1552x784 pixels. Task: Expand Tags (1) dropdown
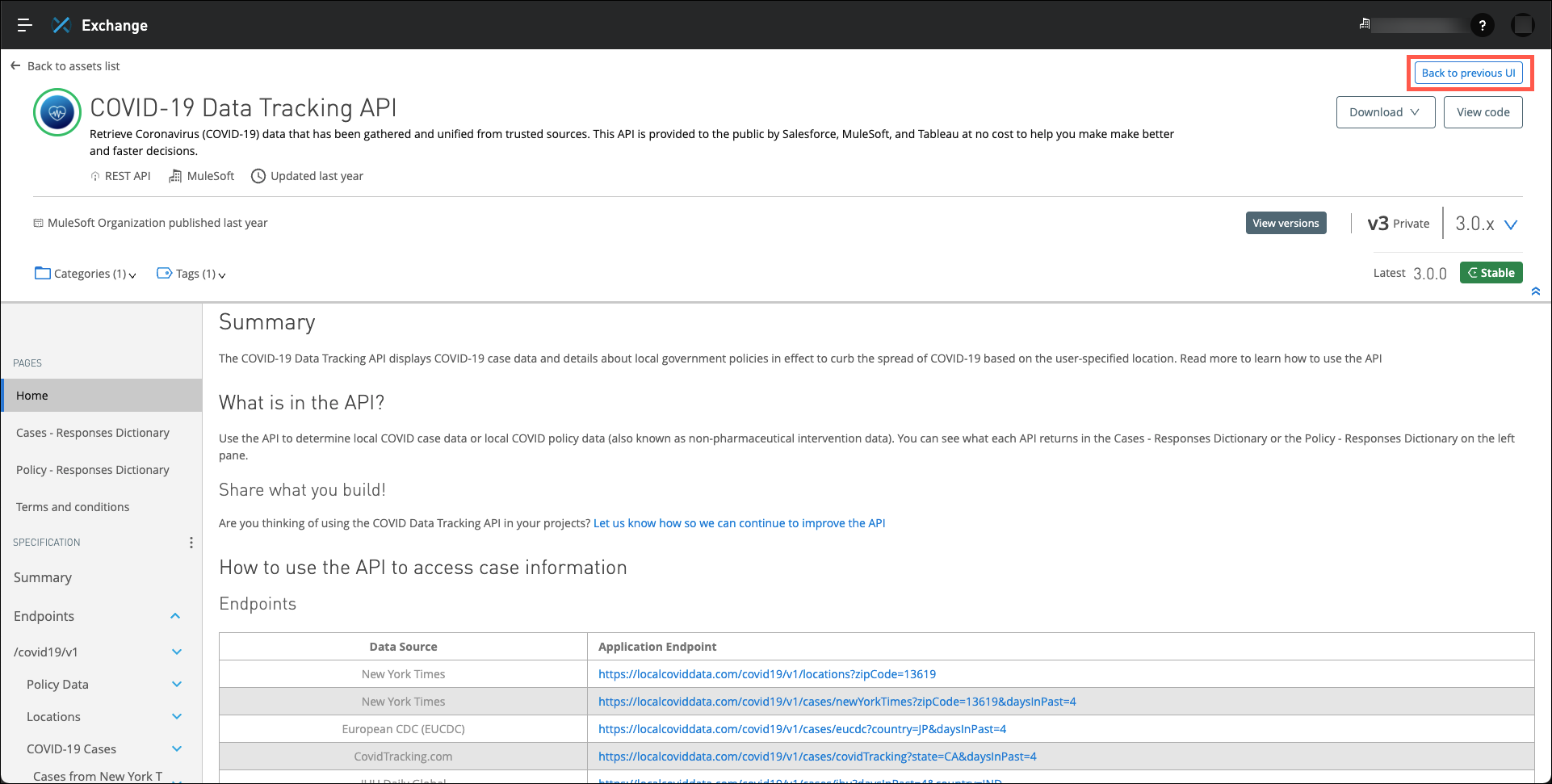[191, 274]
